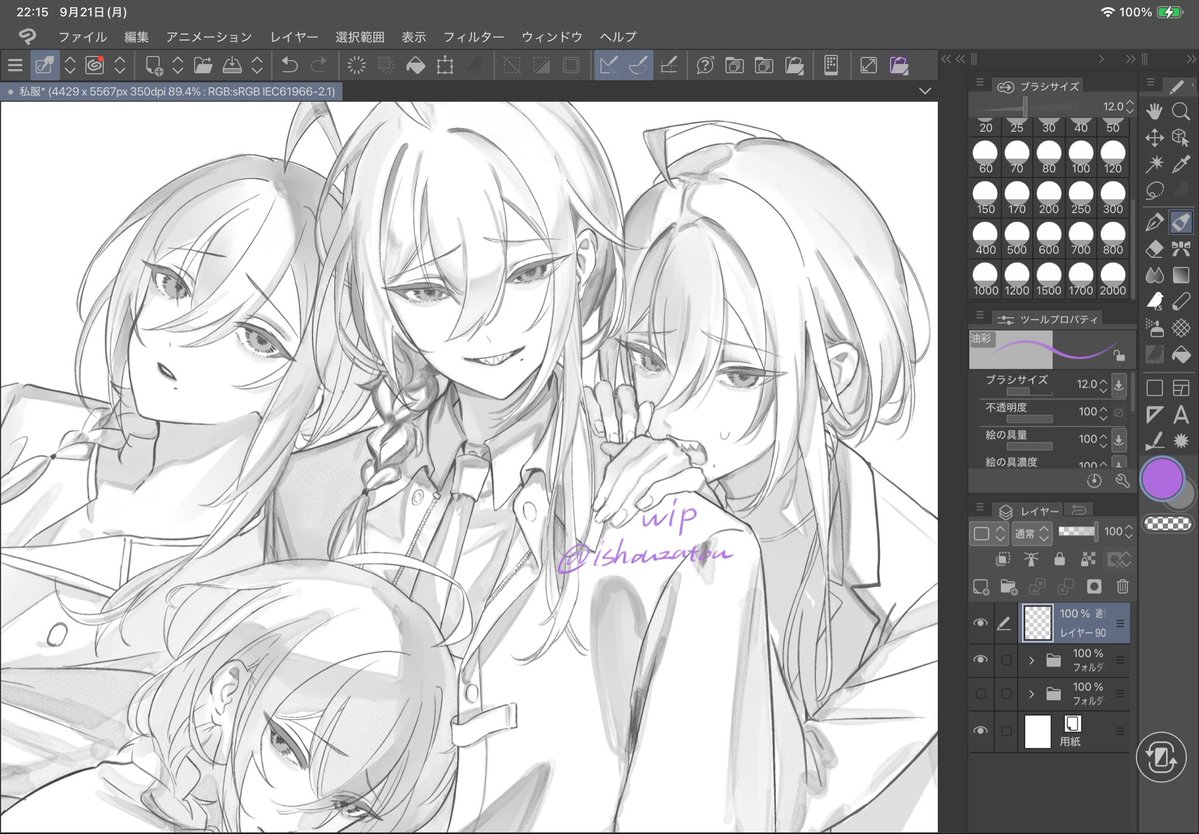Open the ファイル menu
The height and width of the screenshot is (834, 1199).
(83, 37)
